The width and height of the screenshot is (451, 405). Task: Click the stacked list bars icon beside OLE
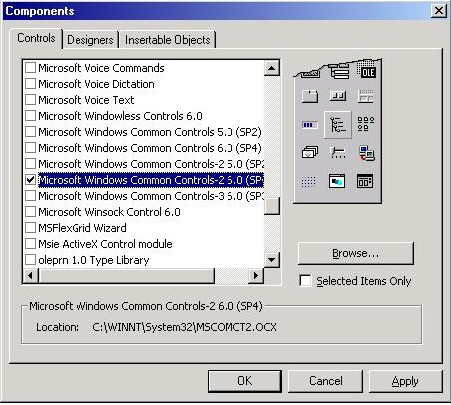click(340, 71)
